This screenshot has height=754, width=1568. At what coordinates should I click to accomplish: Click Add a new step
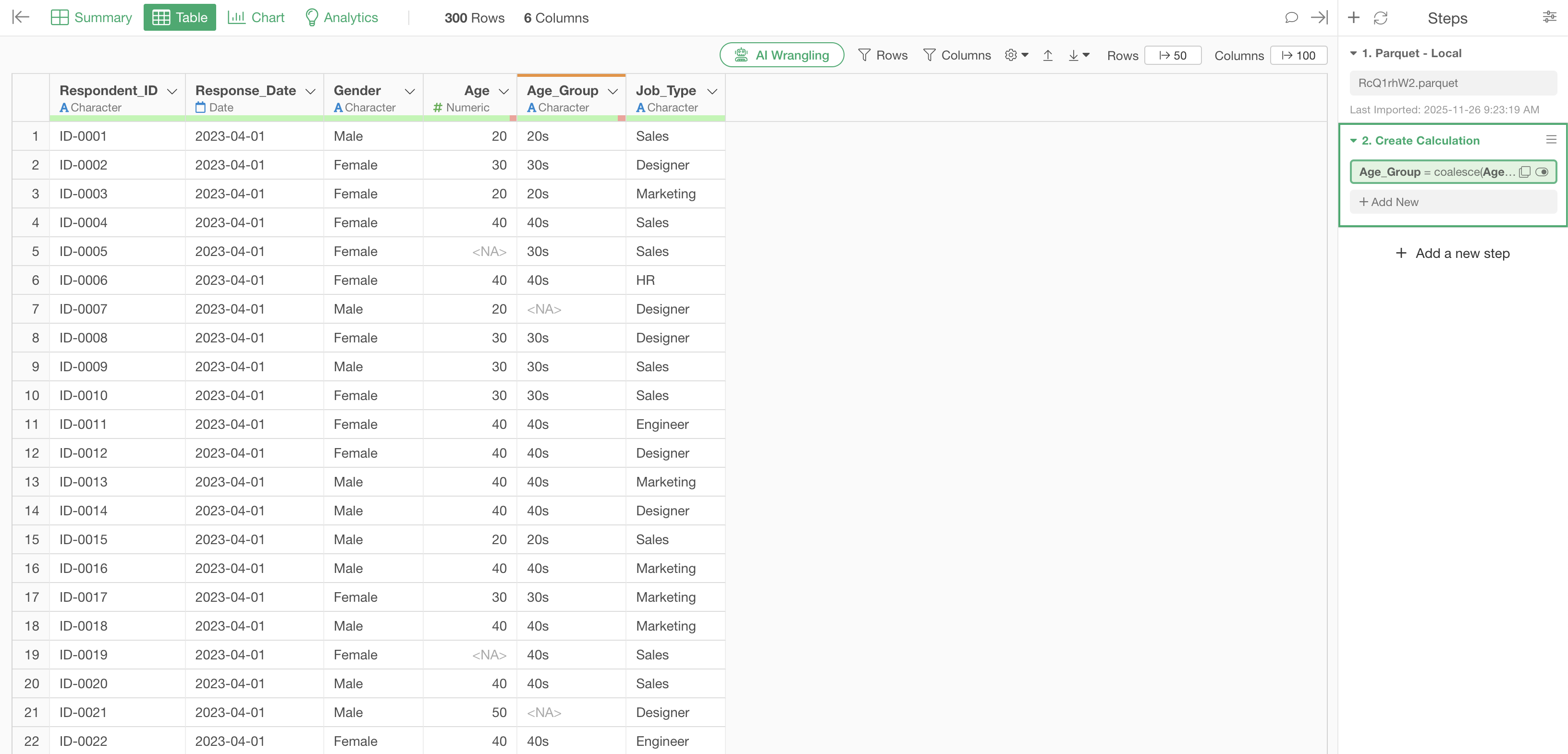[1452, 253]
